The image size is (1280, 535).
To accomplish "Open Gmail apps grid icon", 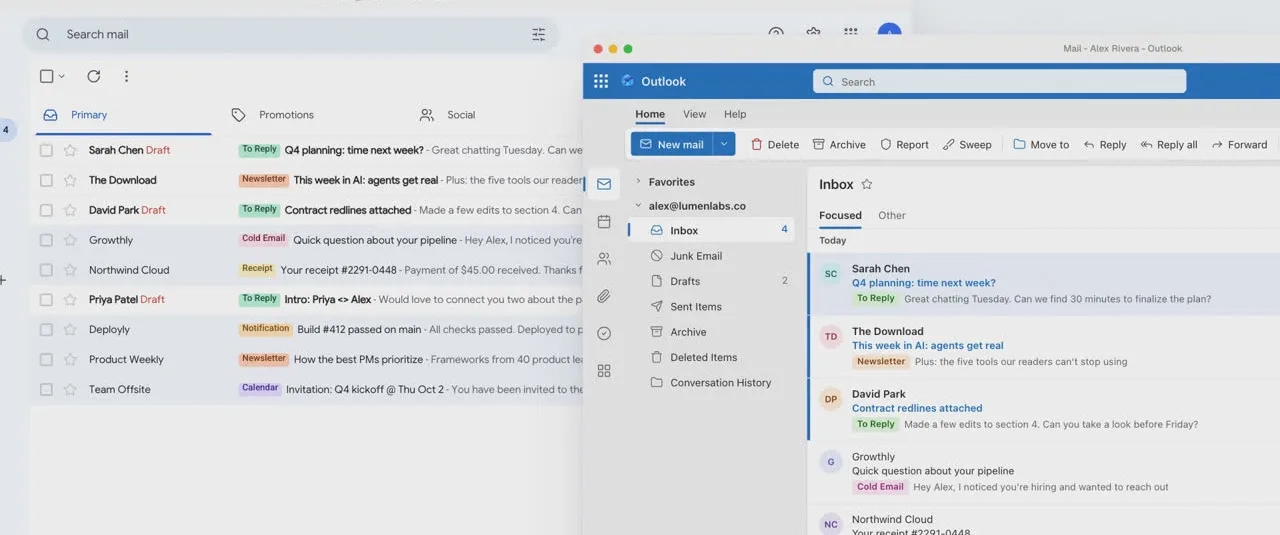I will coord(851,33).
